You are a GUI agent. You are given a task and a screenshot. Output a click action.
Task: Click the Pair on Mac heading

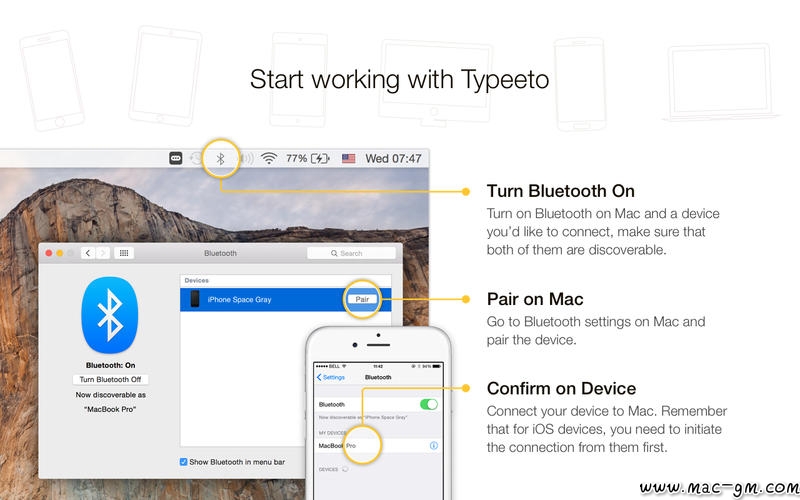point(535,299)
